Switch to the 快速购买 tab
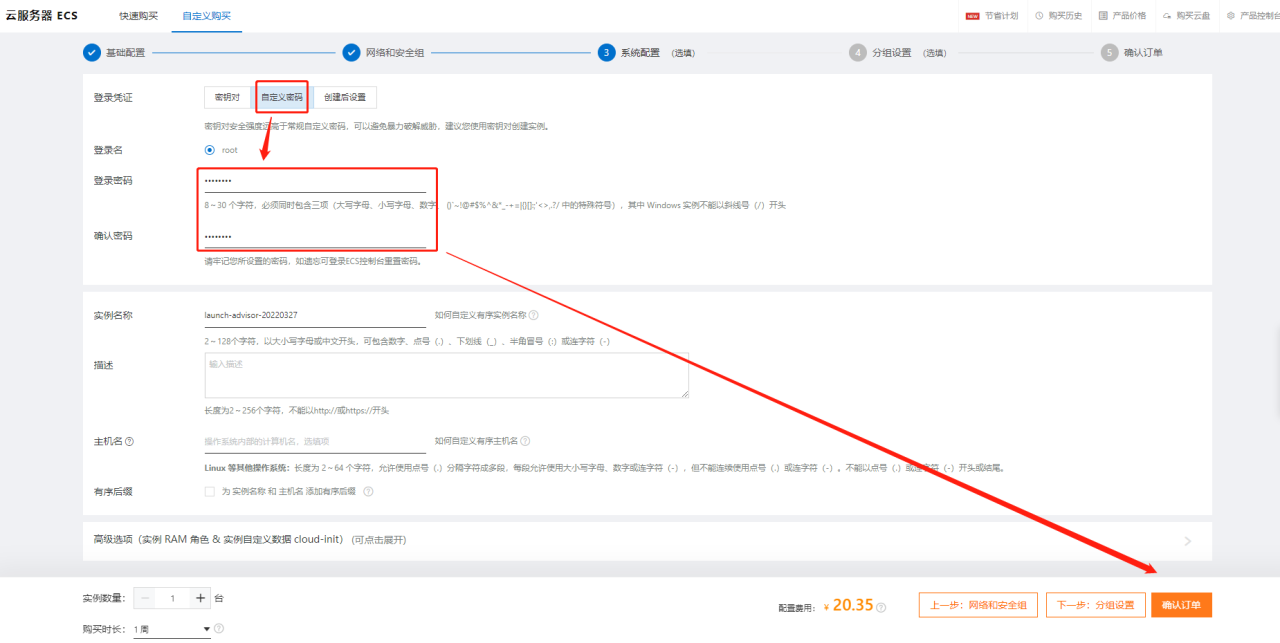Viewport: 1280px width, 643px height. (137, 16)
